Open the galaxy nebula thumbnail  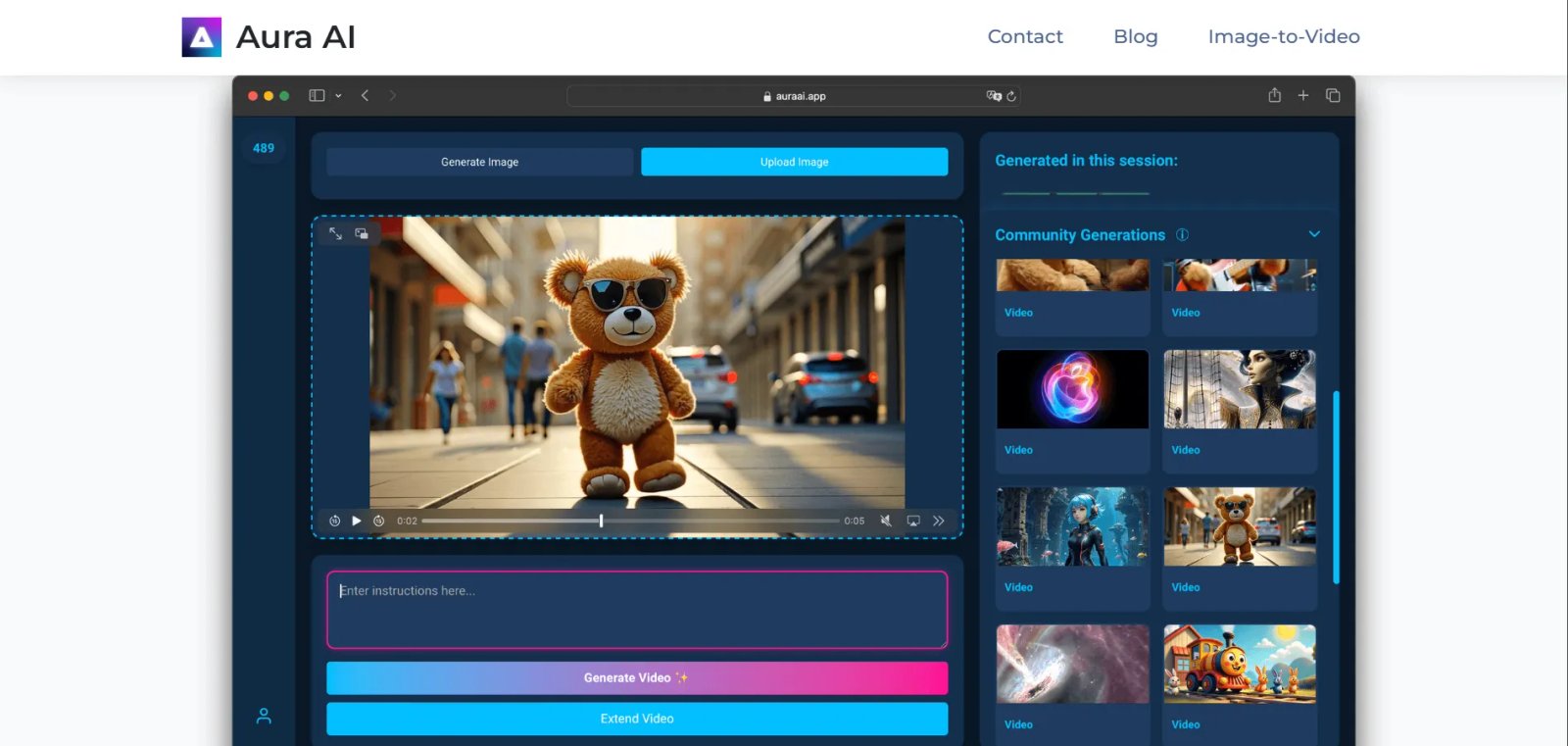(1073, 664)
